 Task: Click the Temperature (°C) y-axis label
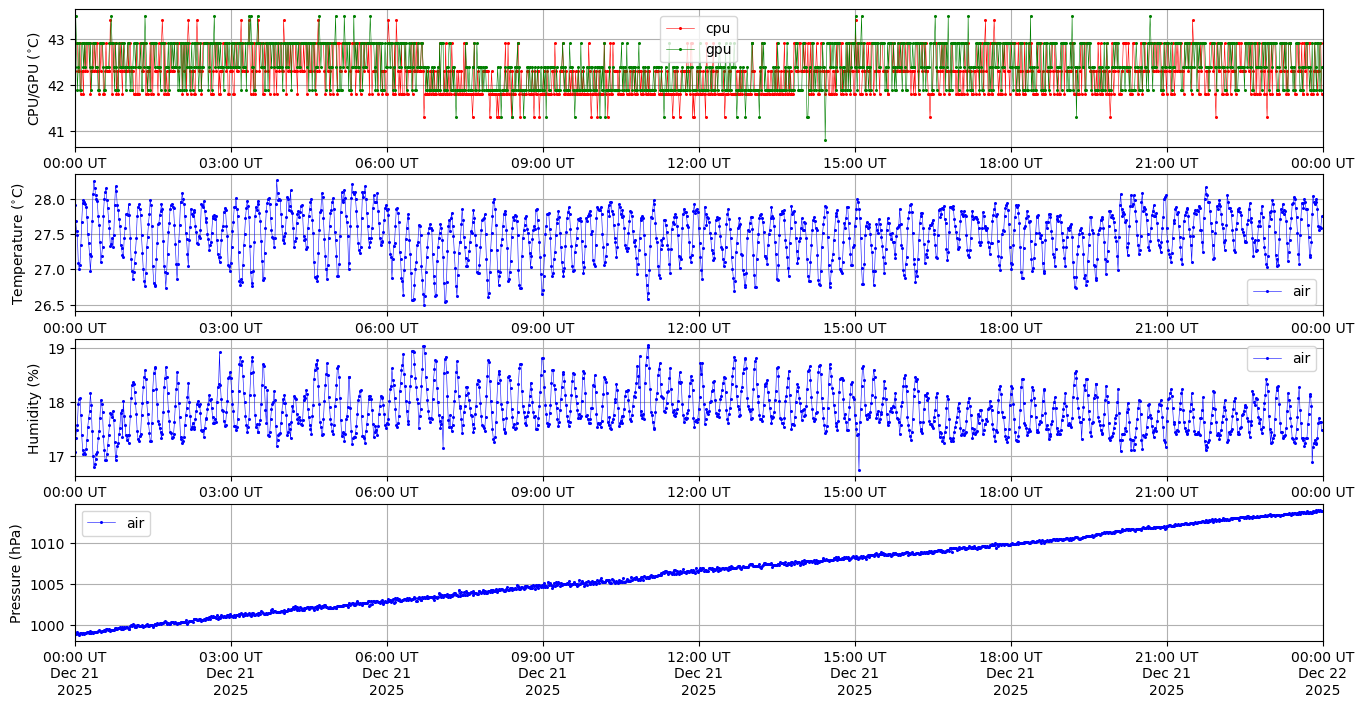click(x=17, y=242)
